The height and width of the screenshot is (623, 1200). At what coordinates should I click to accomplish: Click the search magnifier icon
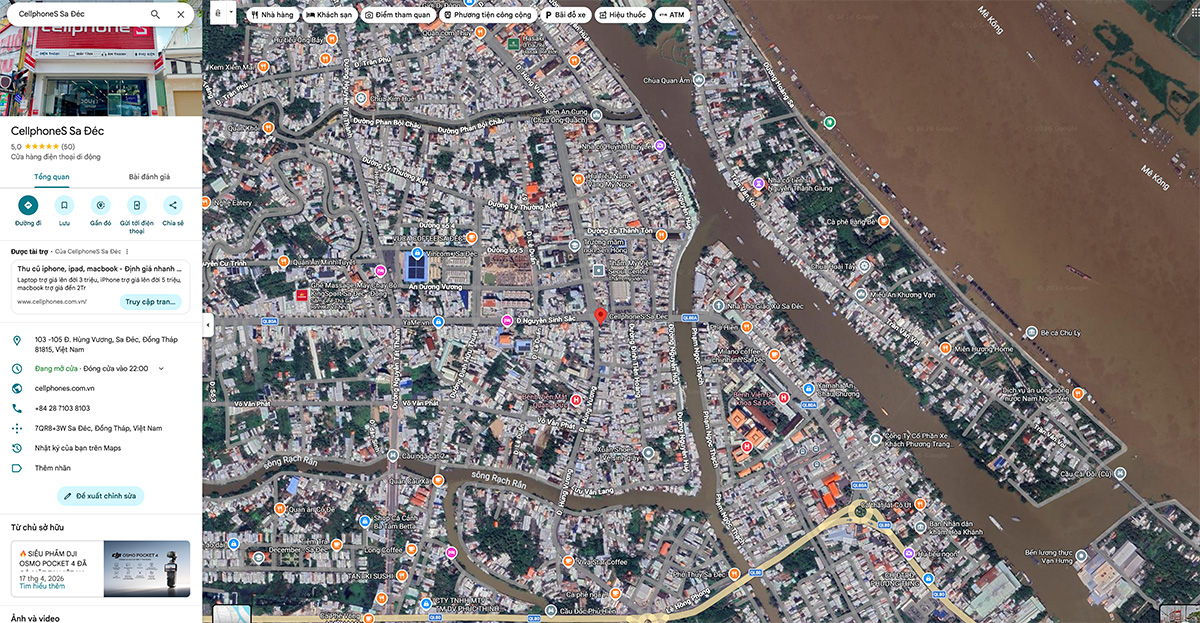point(155,14)
